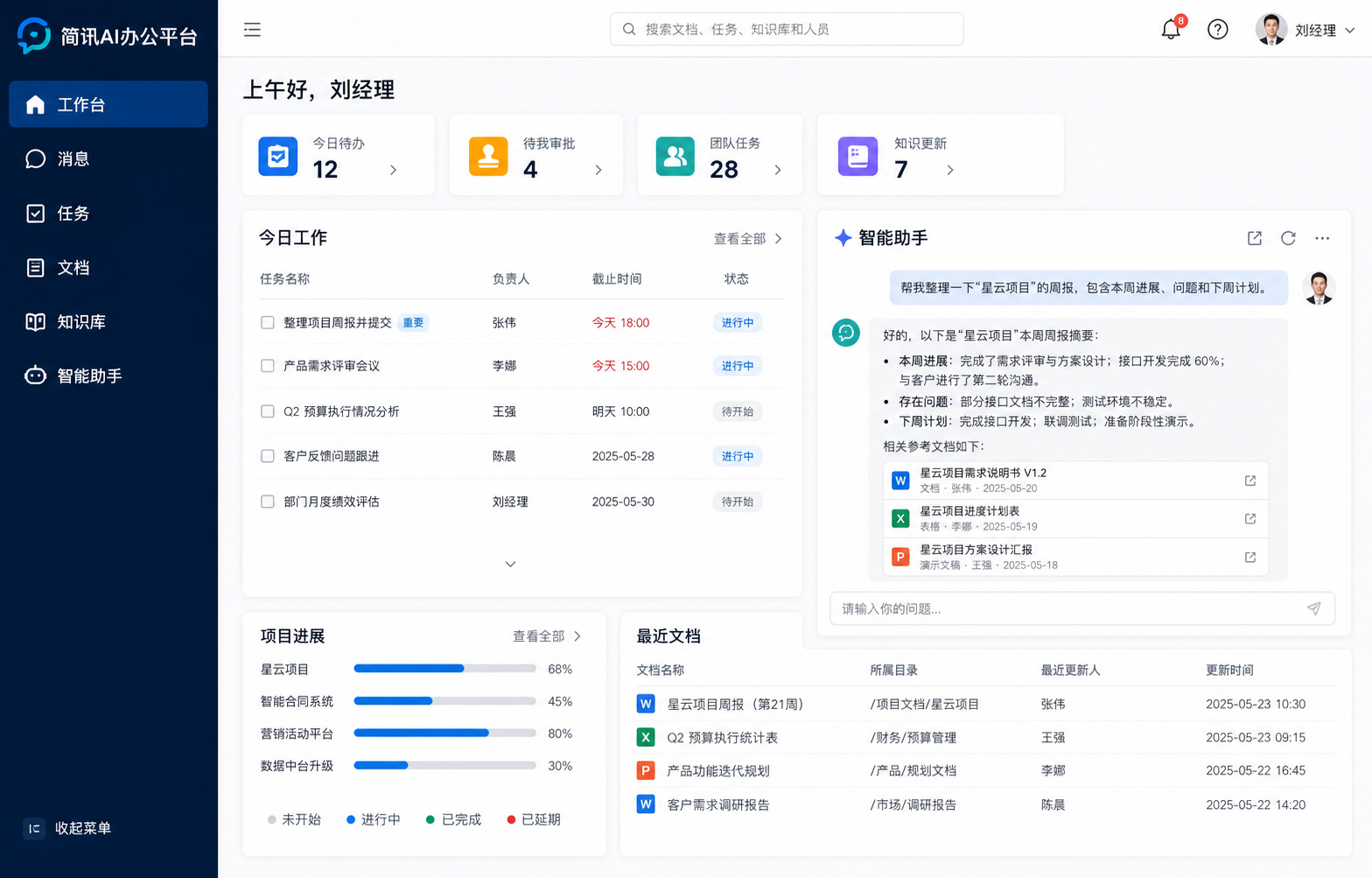The height and width of the screenshot is (878, 1372).
Task: Open the 待我审批 card icon
Action: click(x=488, y=157)
